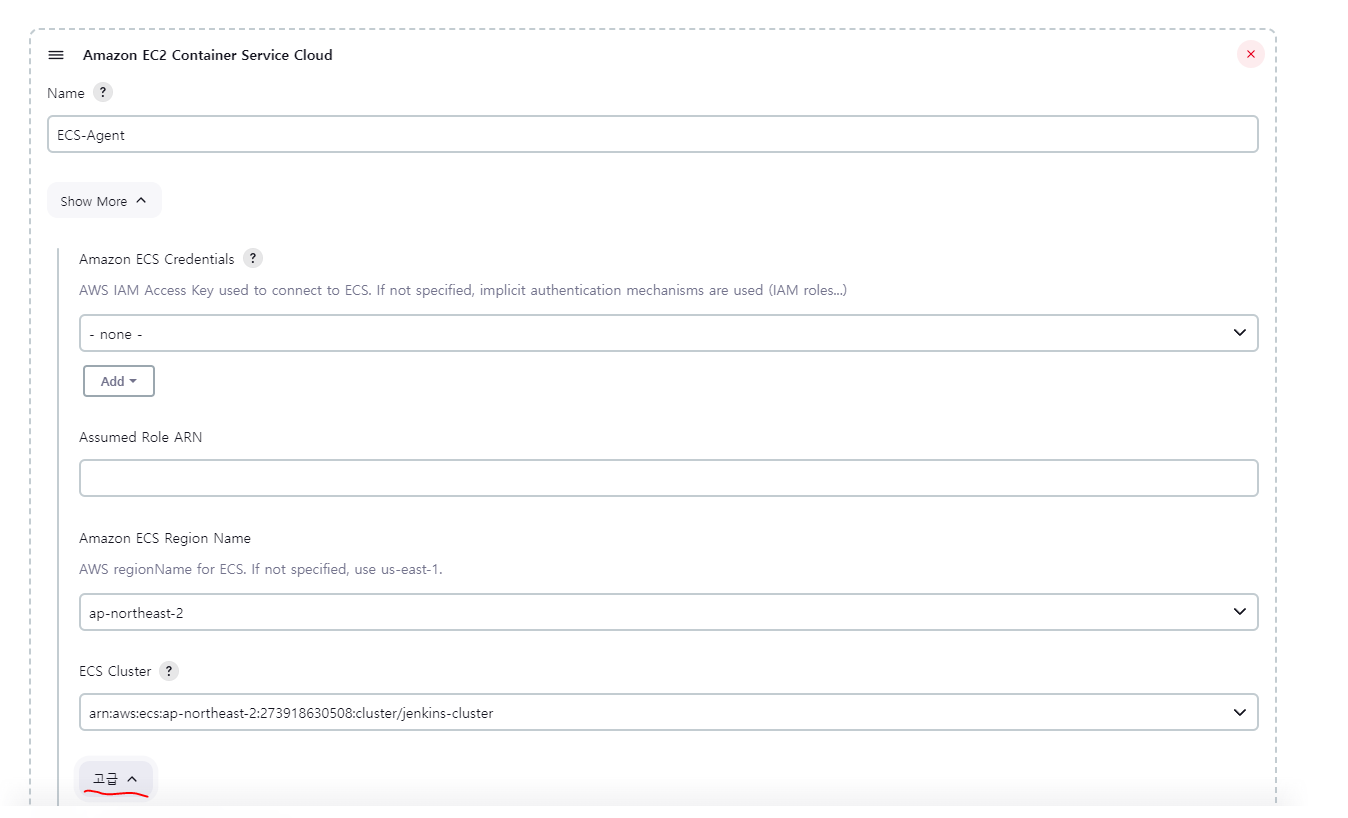Click the Assumed Role ARN input field

(x=668, y=478)
